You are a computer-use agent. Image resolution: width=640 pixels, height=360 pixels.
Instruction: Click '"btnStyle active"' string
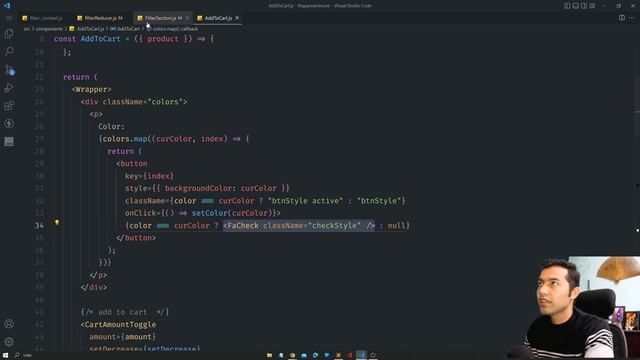pyautogui.click(x=306, y=201)
